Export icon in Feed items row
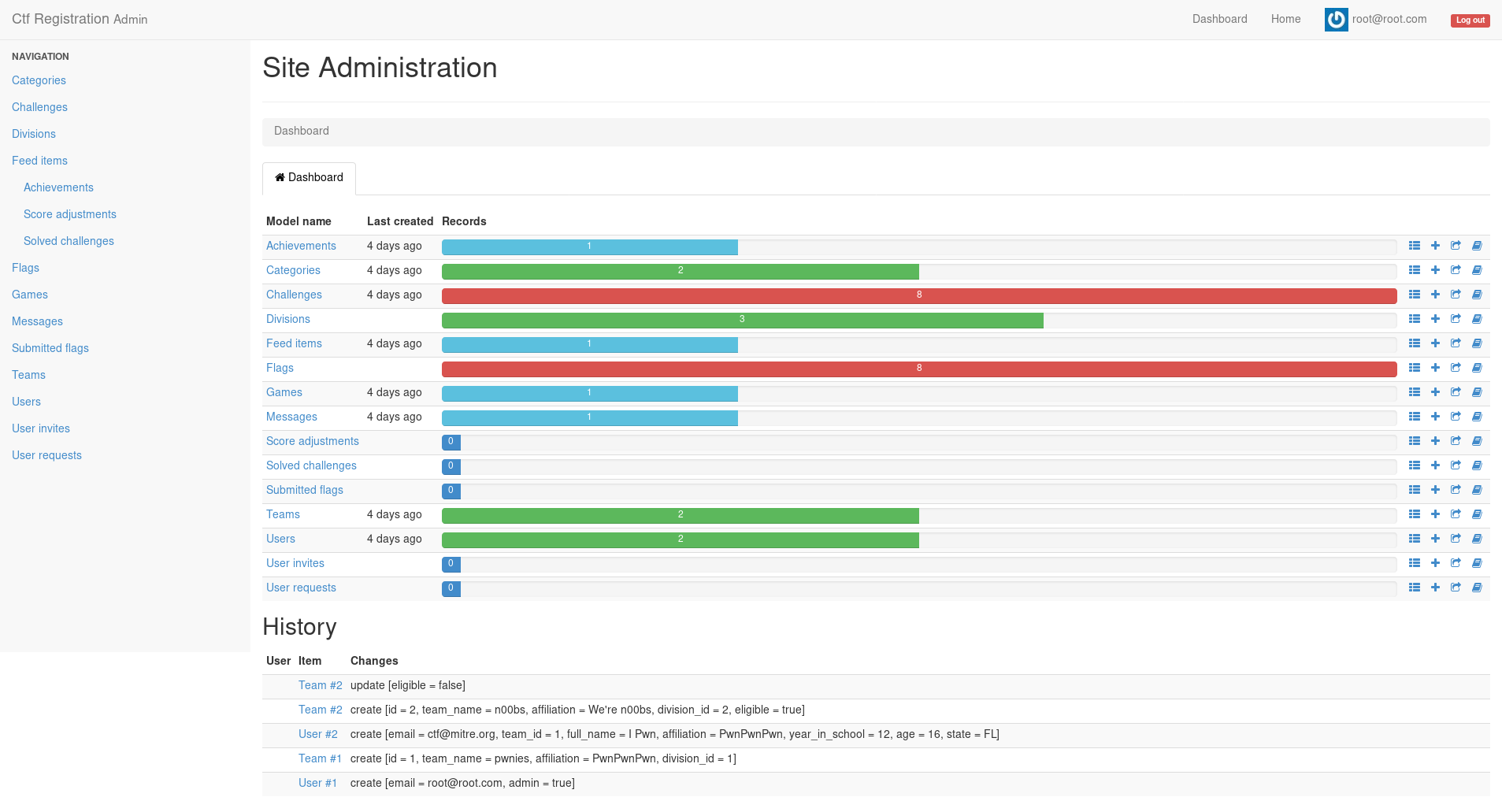Viewport: 1502px width, 812px height. pos(1456,343)
